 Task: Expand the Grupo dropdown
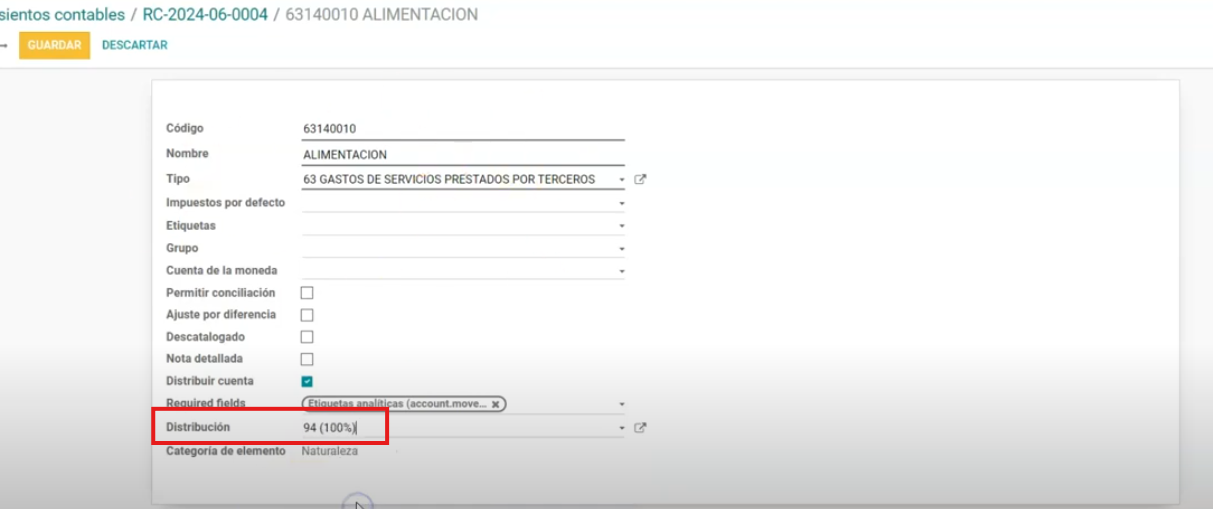pyautogui.click(x=621, y=248)
